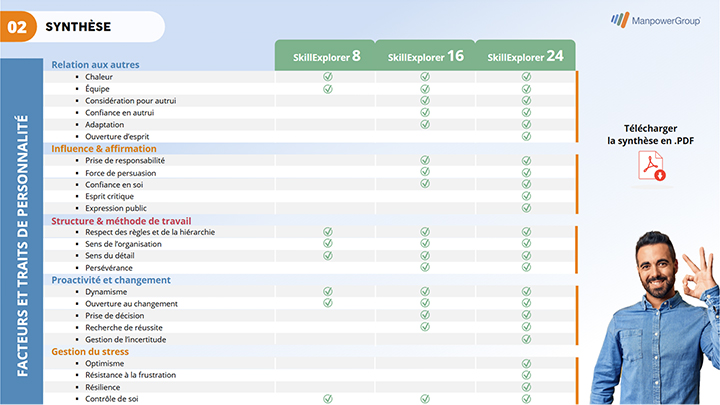The width and height of the screenshot is (720, 405).
Task: Click the Expression public label
Action: (116, 208)
